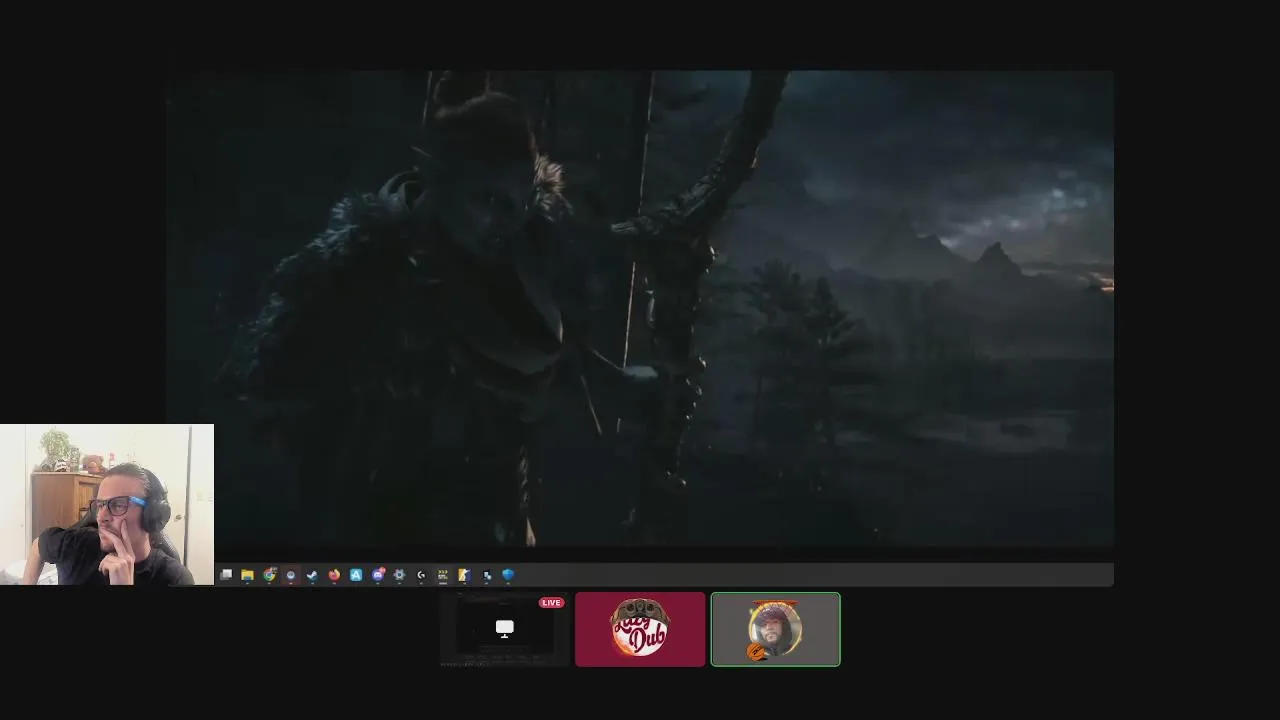The image size is (1280, 720).
Task: Open File Explorer from the taskbar
Action: pyautogui.click(x=247, y=575)
